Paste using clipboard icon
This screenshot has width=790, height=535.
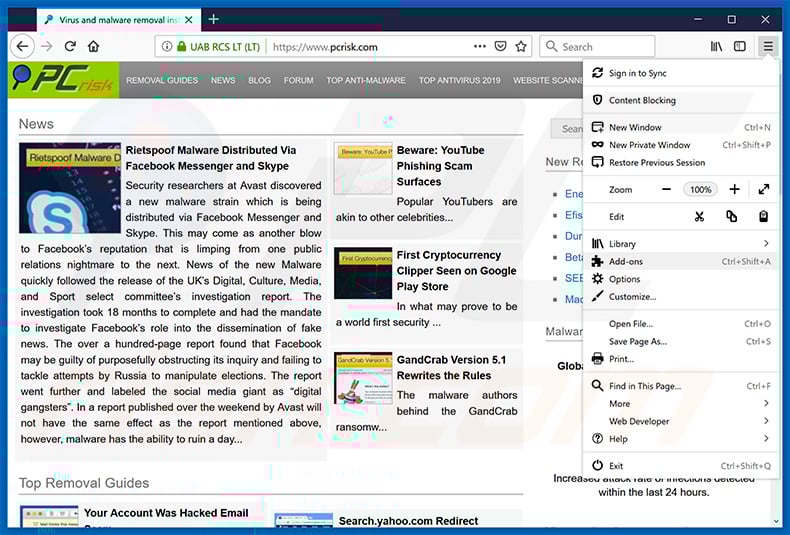pos(764,217)
